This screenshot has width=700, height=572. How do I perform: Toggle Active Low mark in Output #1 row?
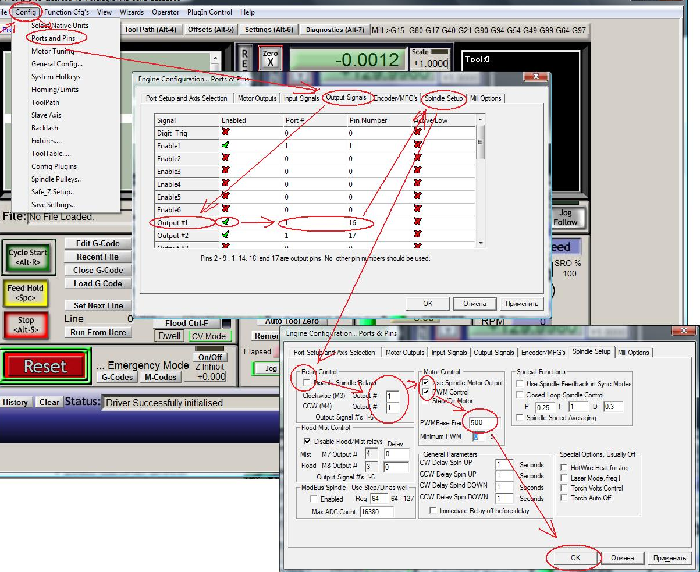pos(417,221)
